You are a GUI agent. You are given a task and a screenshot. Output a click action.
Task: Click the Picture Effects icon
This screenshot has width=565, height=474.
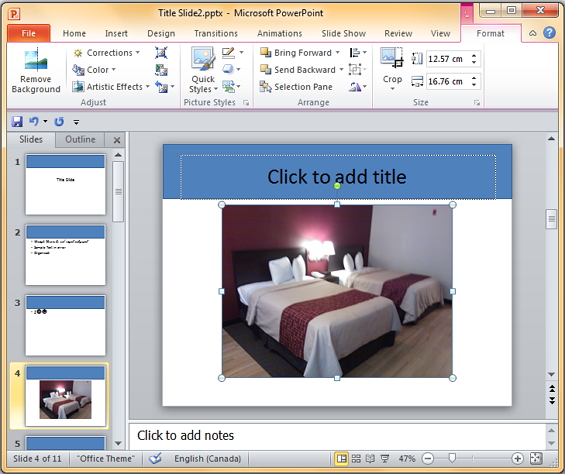point(228,69)
